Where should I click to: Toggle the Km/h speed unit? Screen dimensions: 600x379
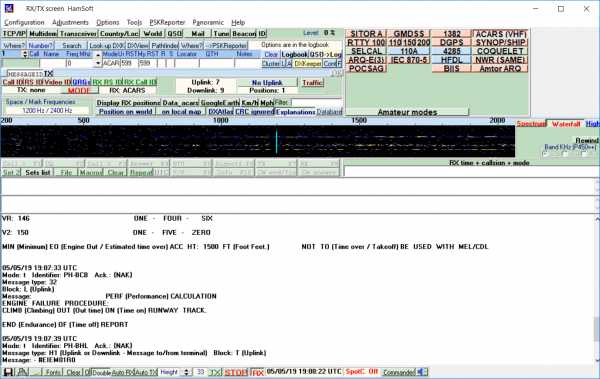coord(250,103)
